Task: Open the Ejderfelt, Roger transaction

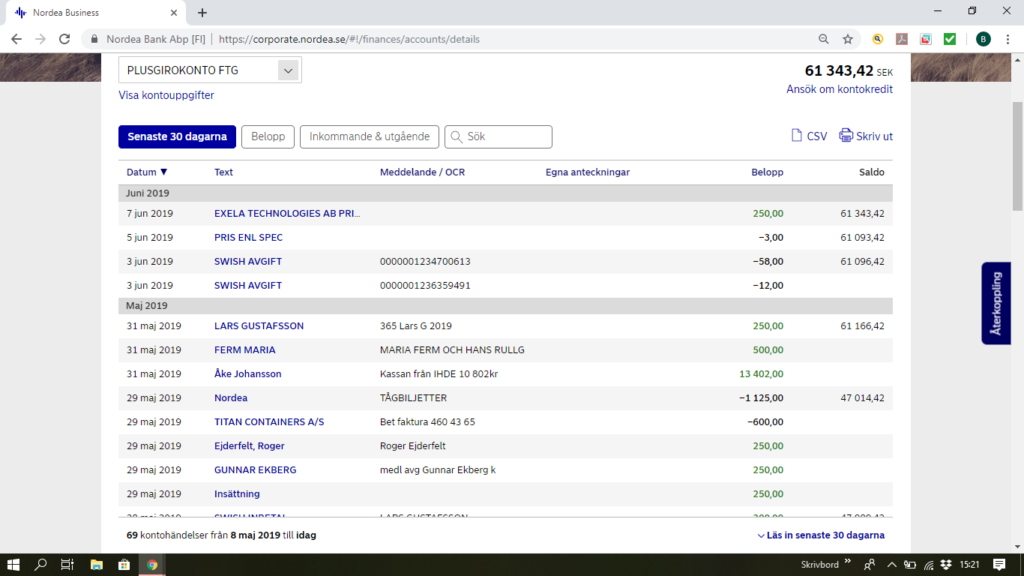Action: click(249, 446)
